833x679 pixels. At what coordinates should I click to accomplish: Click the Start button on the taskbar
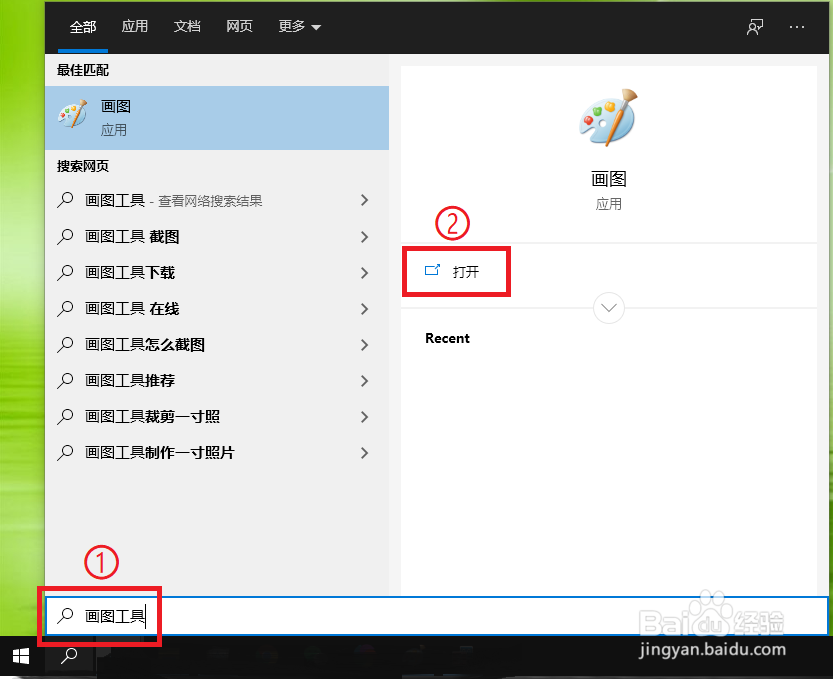20,657
